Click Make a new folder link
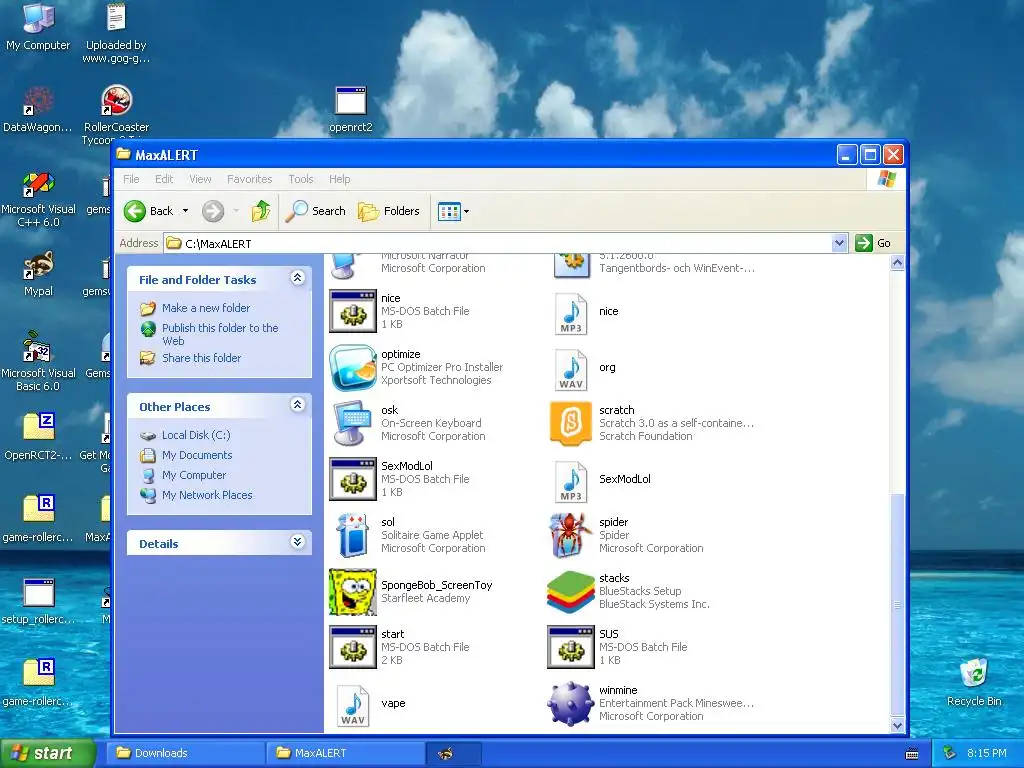 206,308
